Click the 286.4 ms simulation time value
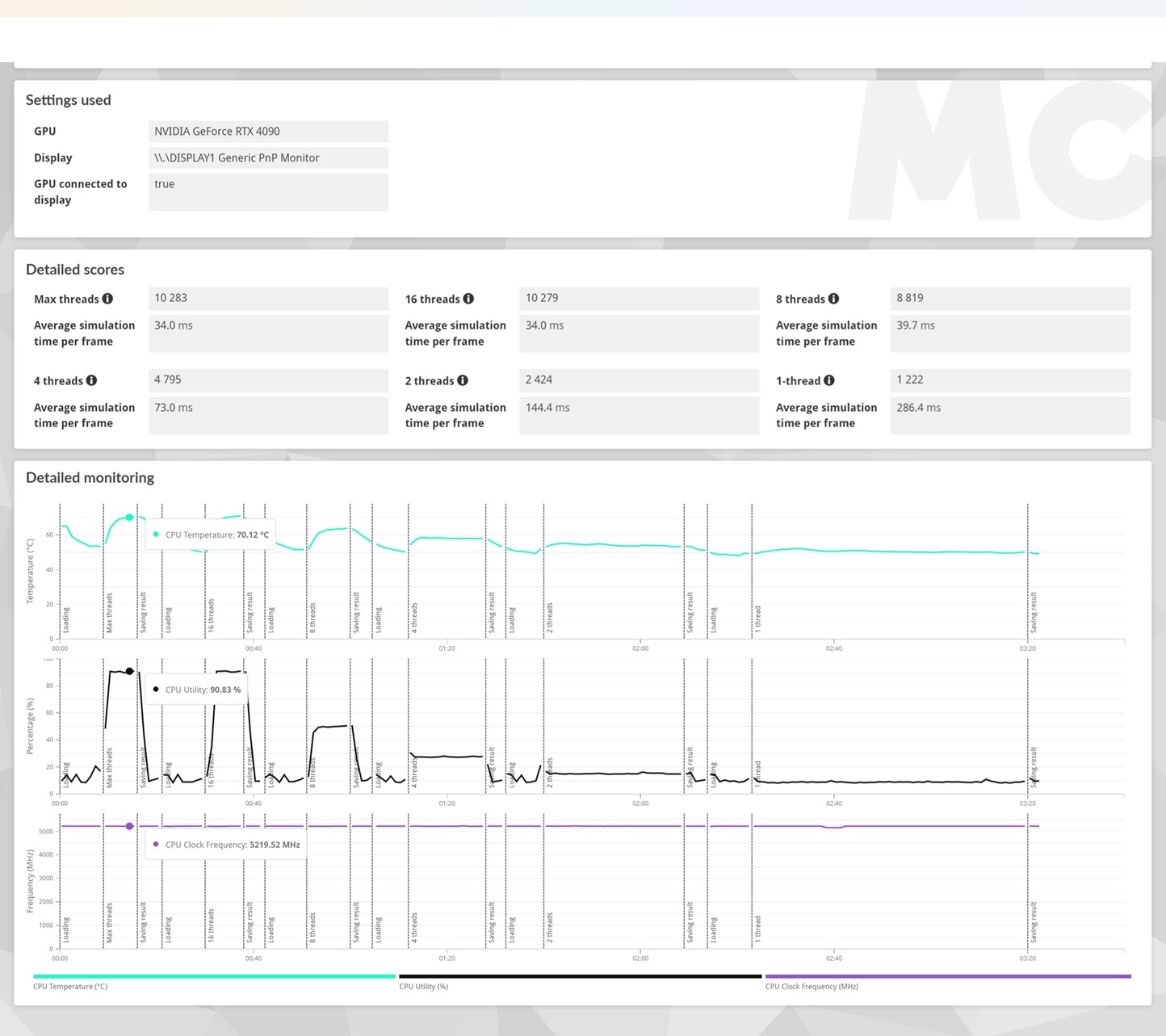Image resolution: width=1166 pixels, height=1036 pixels. click(1009, 408)
